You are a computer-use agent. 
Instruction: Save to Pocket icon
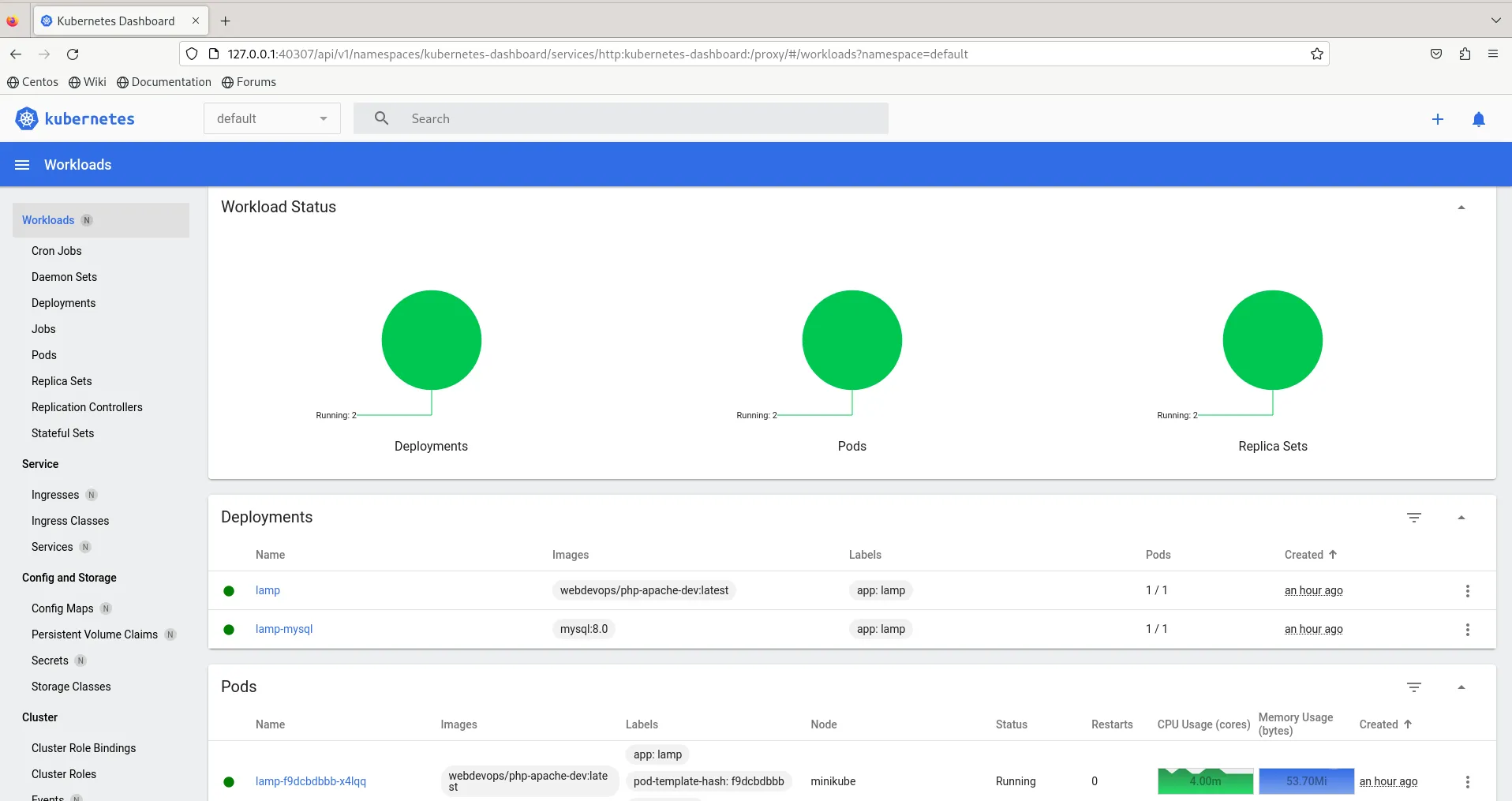[1436, 54]
